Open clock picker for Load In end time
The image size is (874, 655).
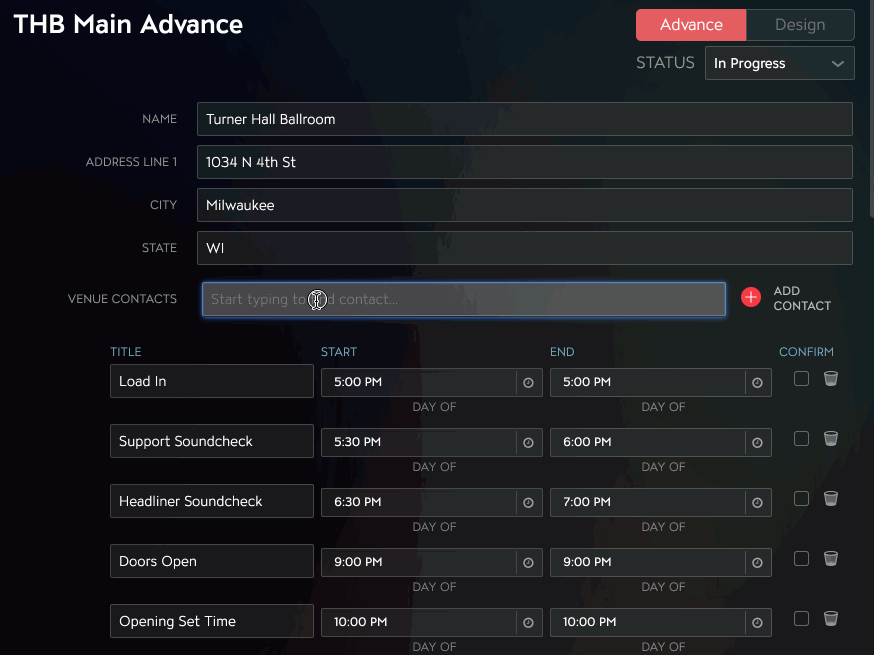point(758,382)
